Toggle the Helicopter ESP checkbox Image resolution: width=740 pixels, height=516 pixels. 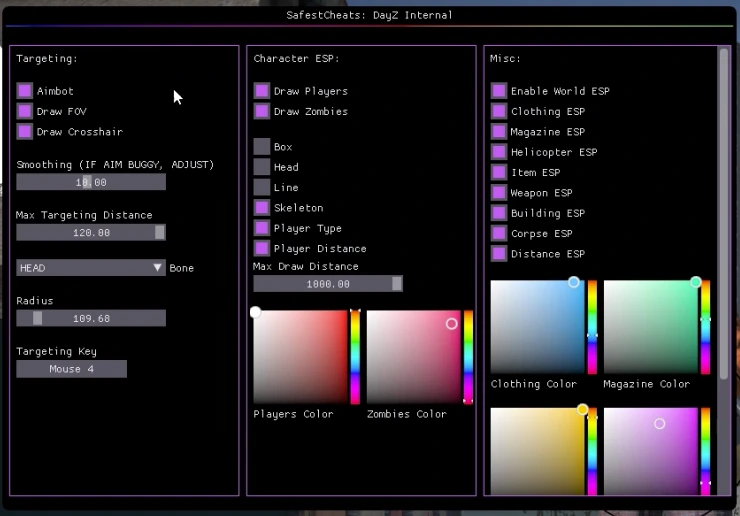(x=499, y=152)
